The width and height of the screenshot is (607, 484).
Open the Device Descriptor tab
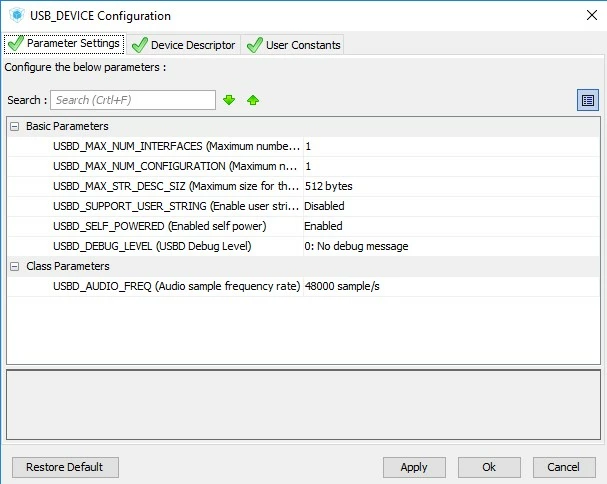183,45
